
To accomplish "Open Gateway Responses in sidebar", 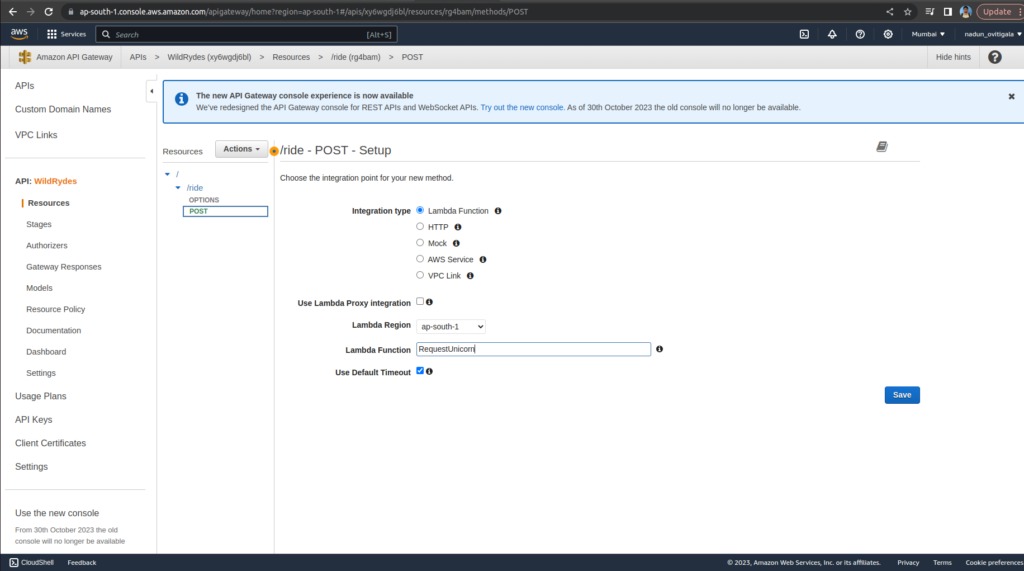I will [x=63, y=267].
